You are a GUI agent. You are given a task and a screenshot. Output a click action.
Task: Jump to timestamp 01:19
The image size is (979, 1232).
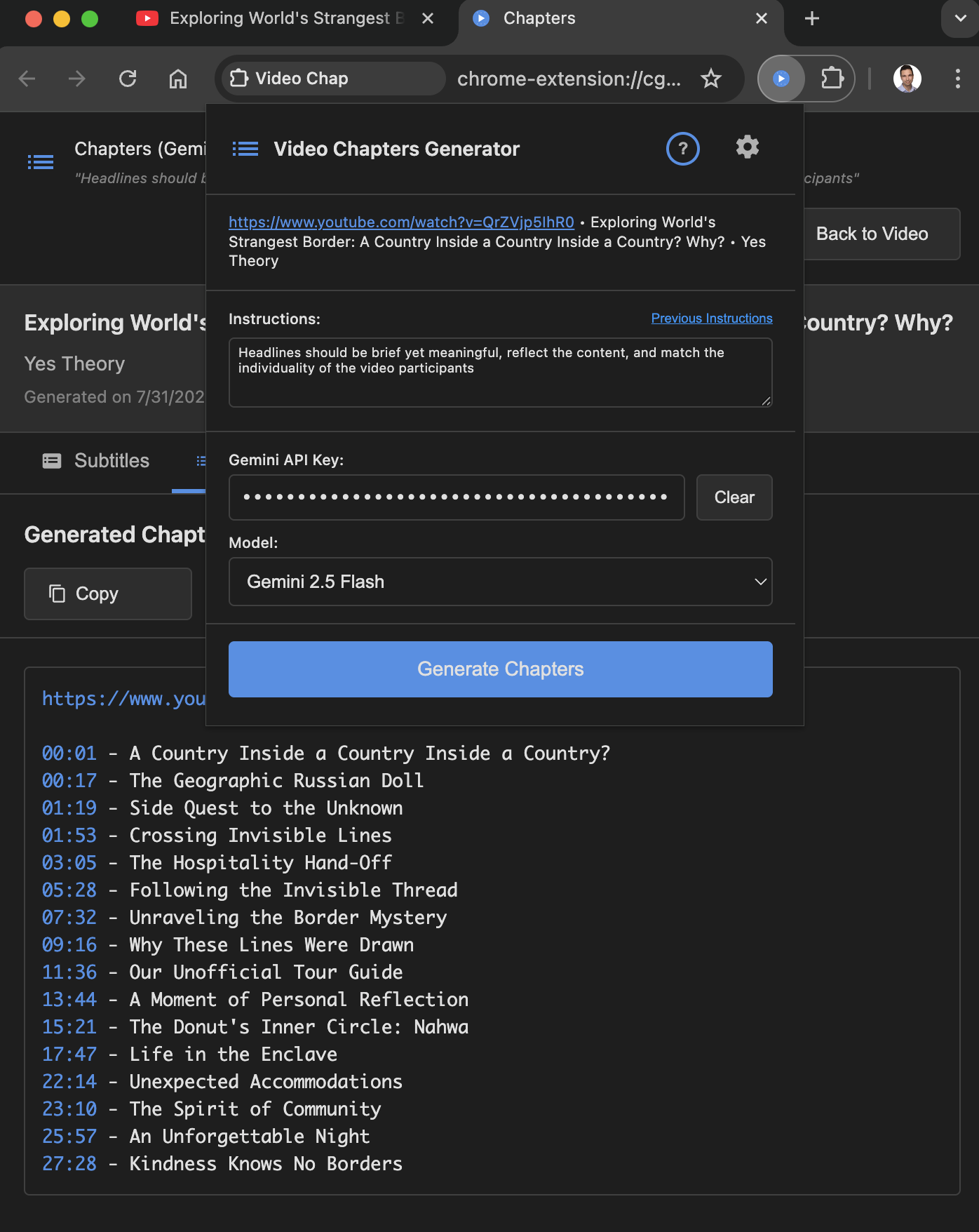tap(69, 808)
